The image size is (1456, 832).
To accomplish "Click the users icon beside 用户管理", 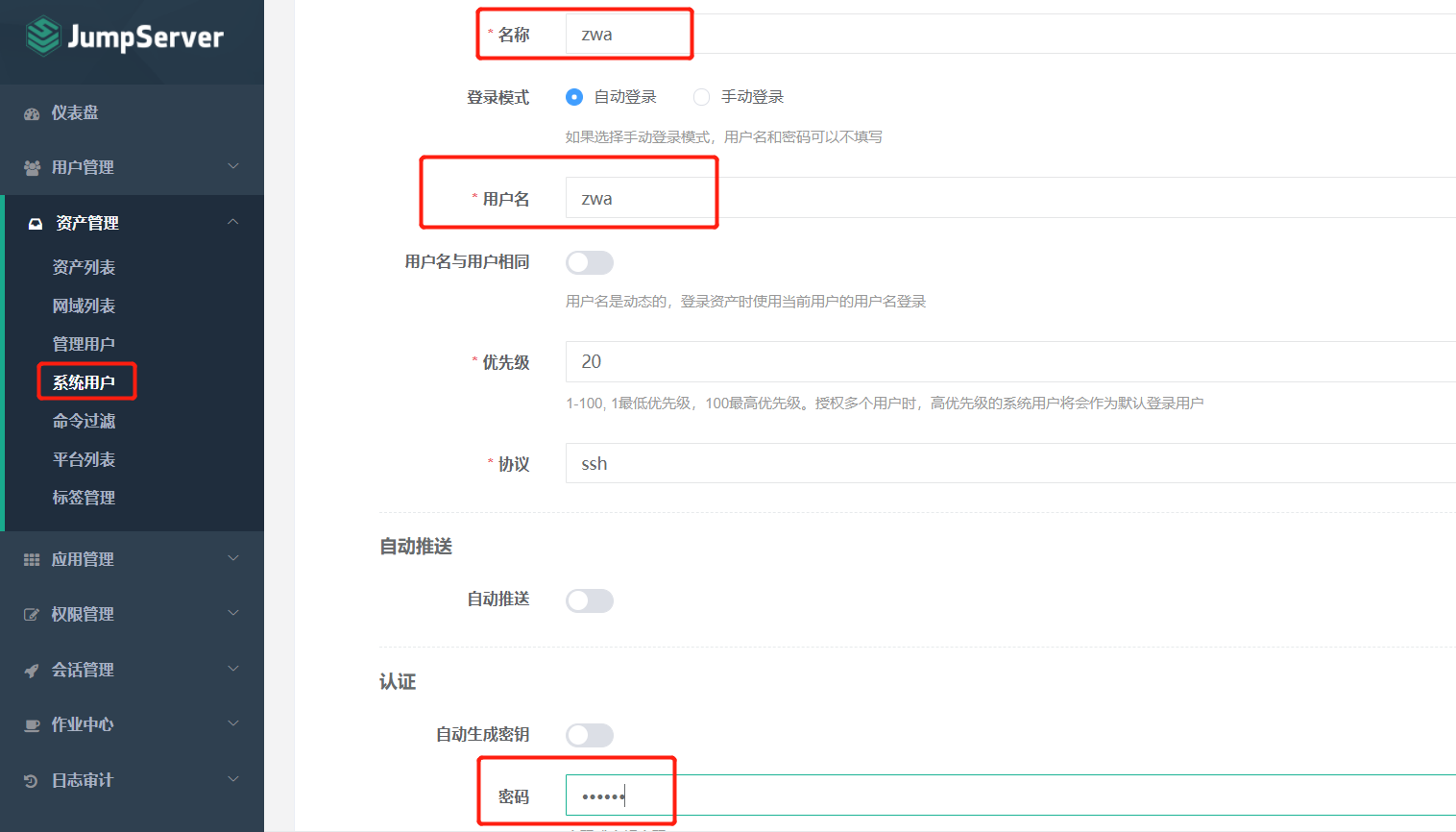I will (32, 168).
